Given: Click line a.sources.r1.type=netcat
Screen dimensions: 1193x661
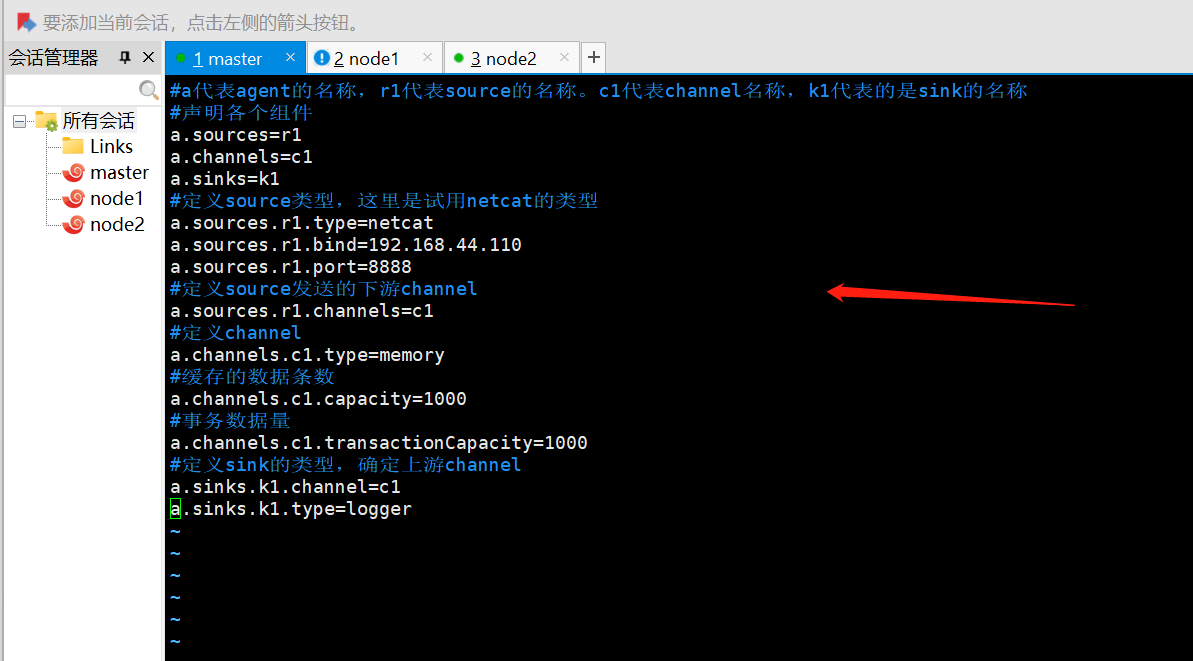Looking at the screenshot, I should coord(301,223).
